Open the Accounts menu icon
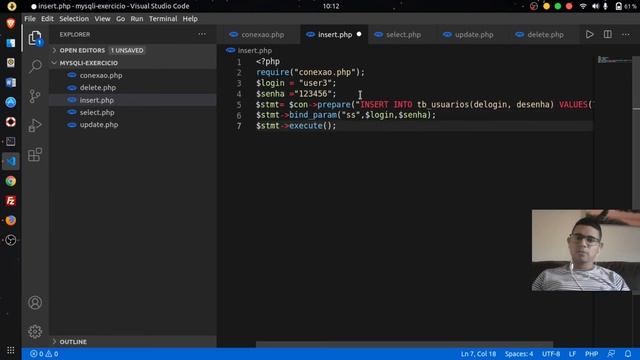The height and width of the screenshot is (360, 640). pos(35,303)
